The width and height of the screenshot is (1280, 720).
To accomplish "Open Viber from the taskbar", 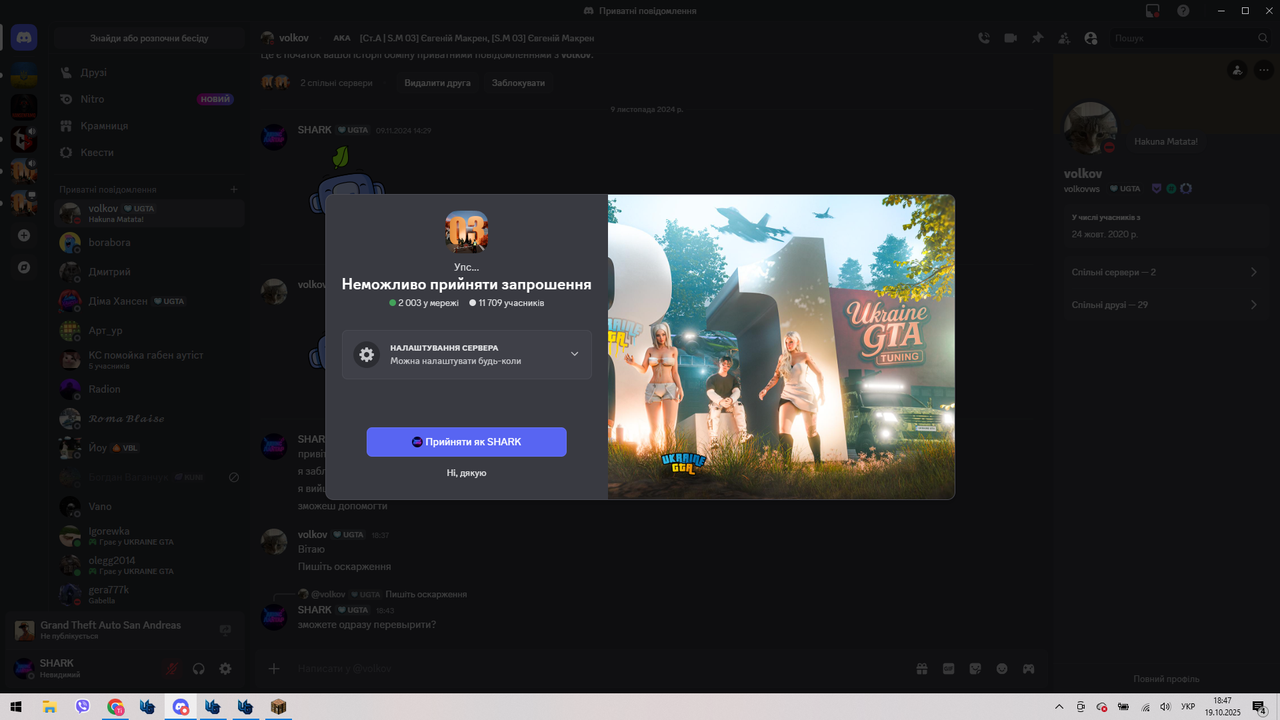I will tap(82, 707).
